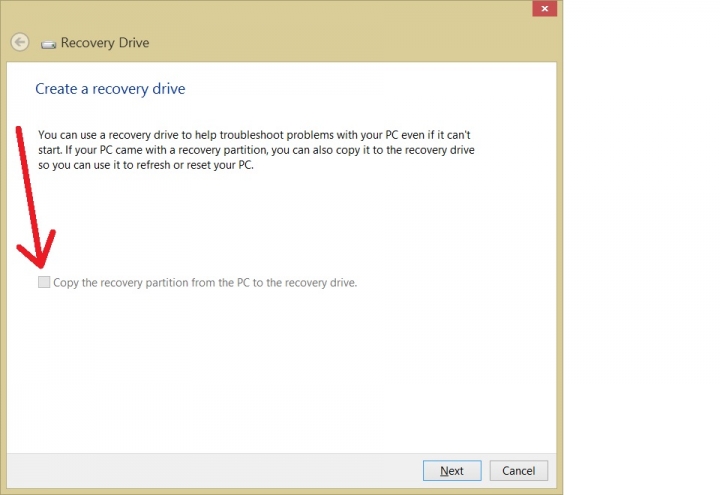The height and width of the screenshot is (495, 720).
Task: Click the Next button
Action: (x=452, y=471)
